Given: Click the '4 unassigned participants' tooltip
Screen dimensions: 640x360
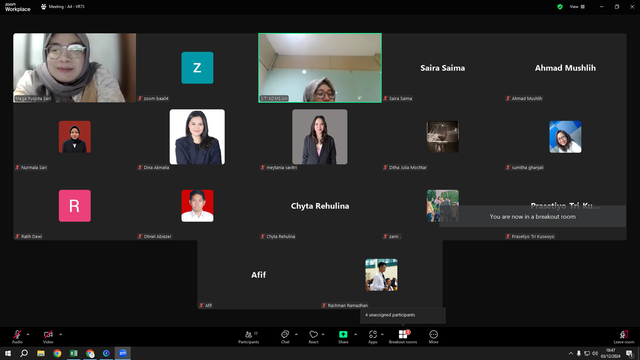Looking at the screenshot, I should (403, 315).
